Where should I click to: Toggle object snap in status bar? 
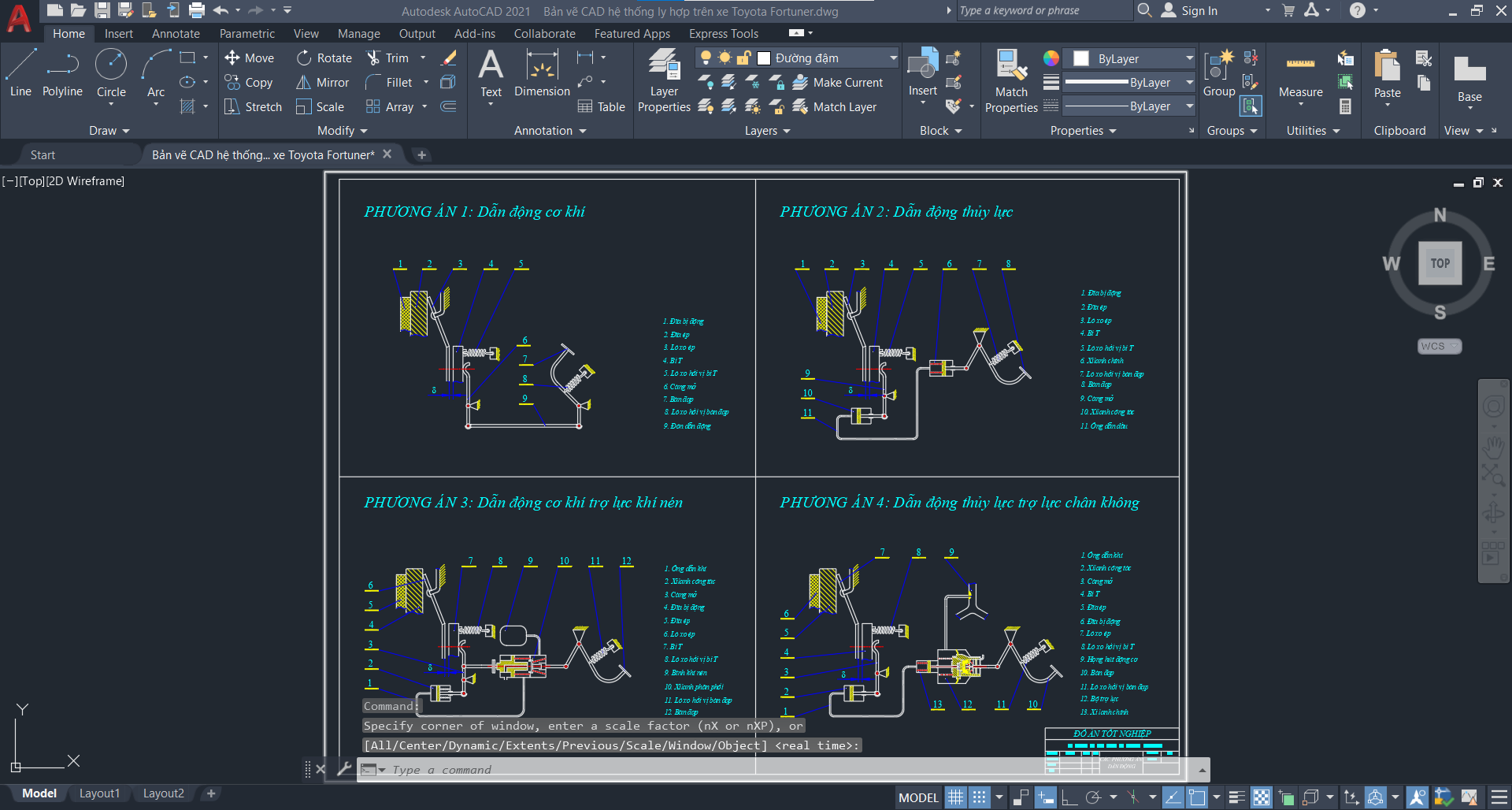[1197, 797]
